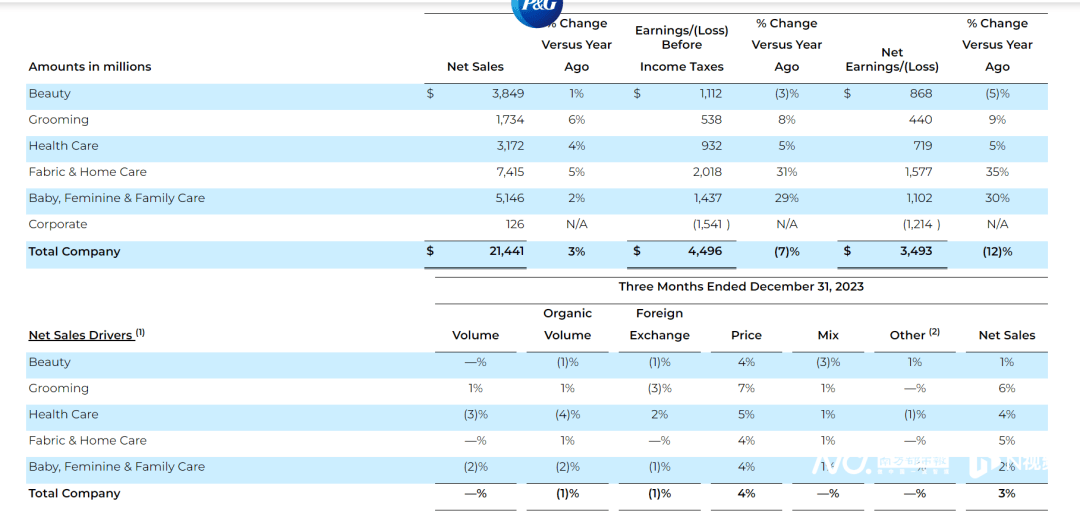This screenshot has height=514, width=1080.
Task: Select Total Company drivers net sales 3%
Action: click(1007, 493)
